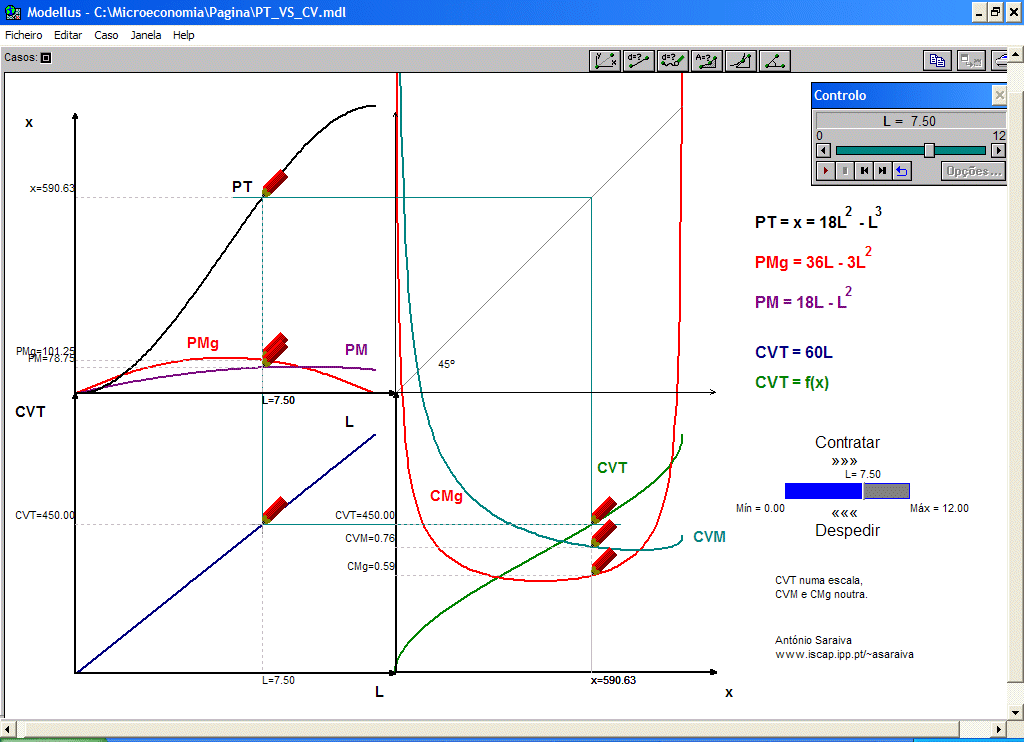Select the area measurement tool
The height and width of the screenshot is (742, 1024).
pyautogui.click(x=707, y=60)
